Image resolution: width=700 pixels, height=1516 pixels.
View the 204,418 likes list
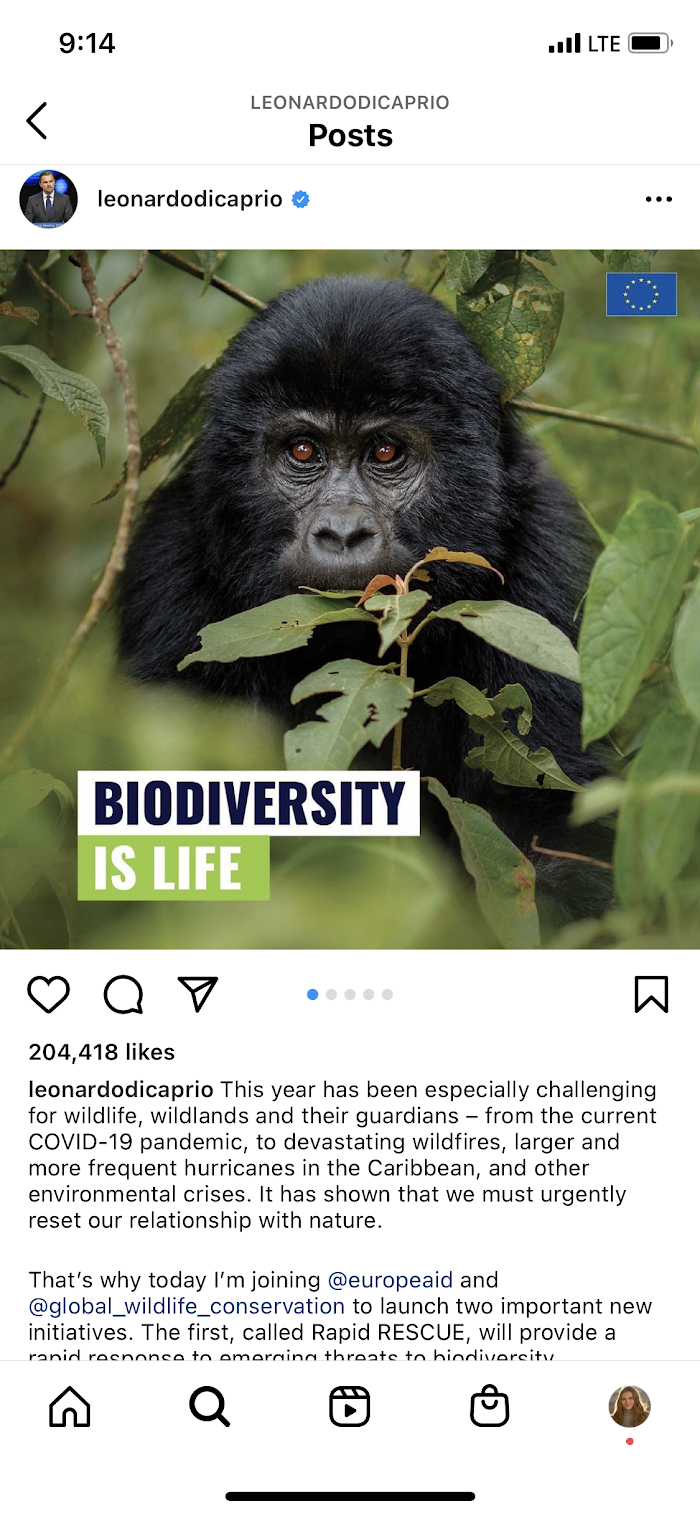click(x=102, y=1052)
